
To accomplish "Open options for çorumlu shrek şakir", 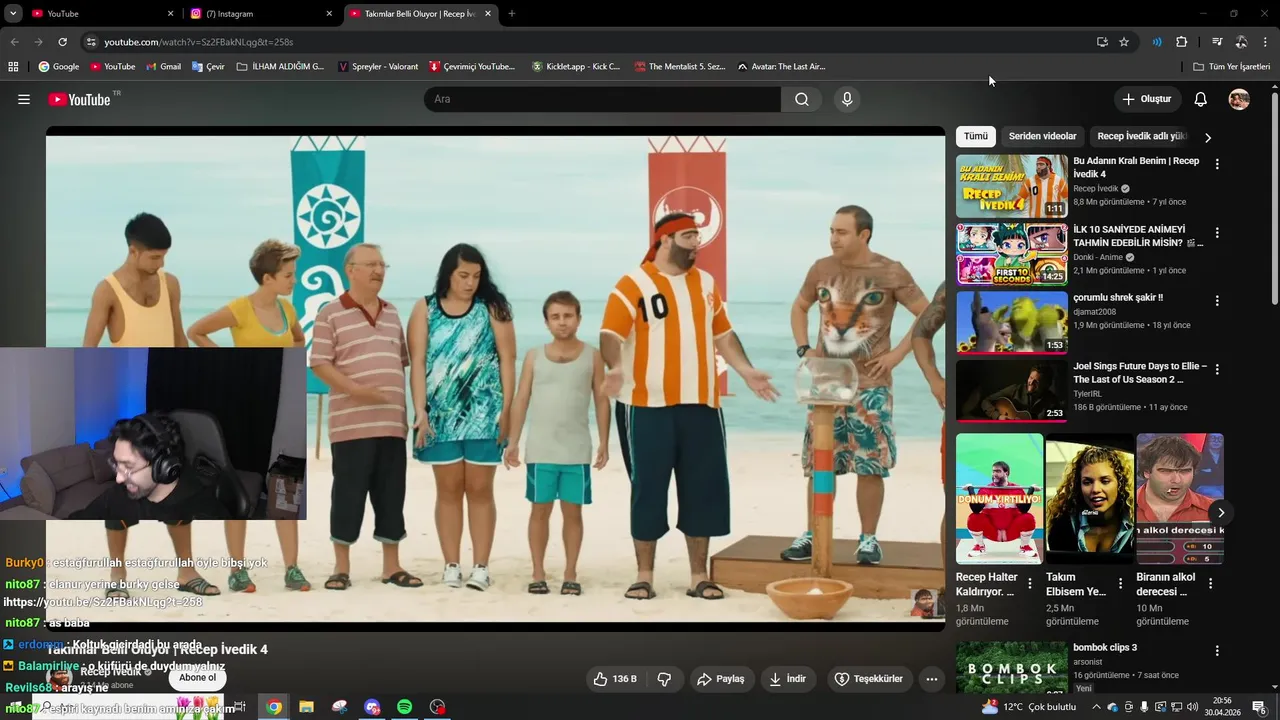I will [x=1217, y=300].
